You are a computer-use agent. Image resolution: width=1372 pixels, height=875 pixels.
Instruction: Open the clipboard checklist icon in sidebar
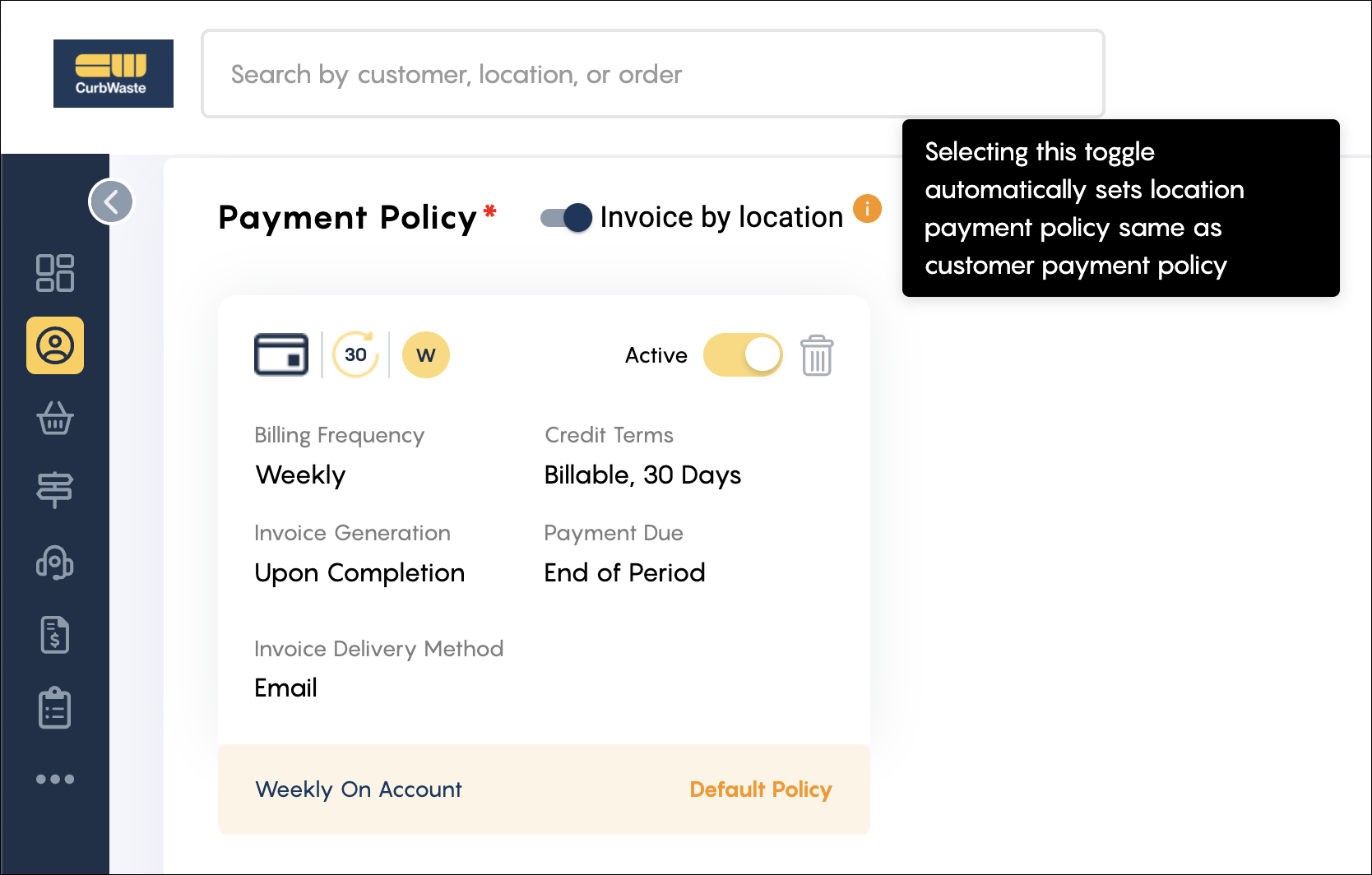[55, 708]
